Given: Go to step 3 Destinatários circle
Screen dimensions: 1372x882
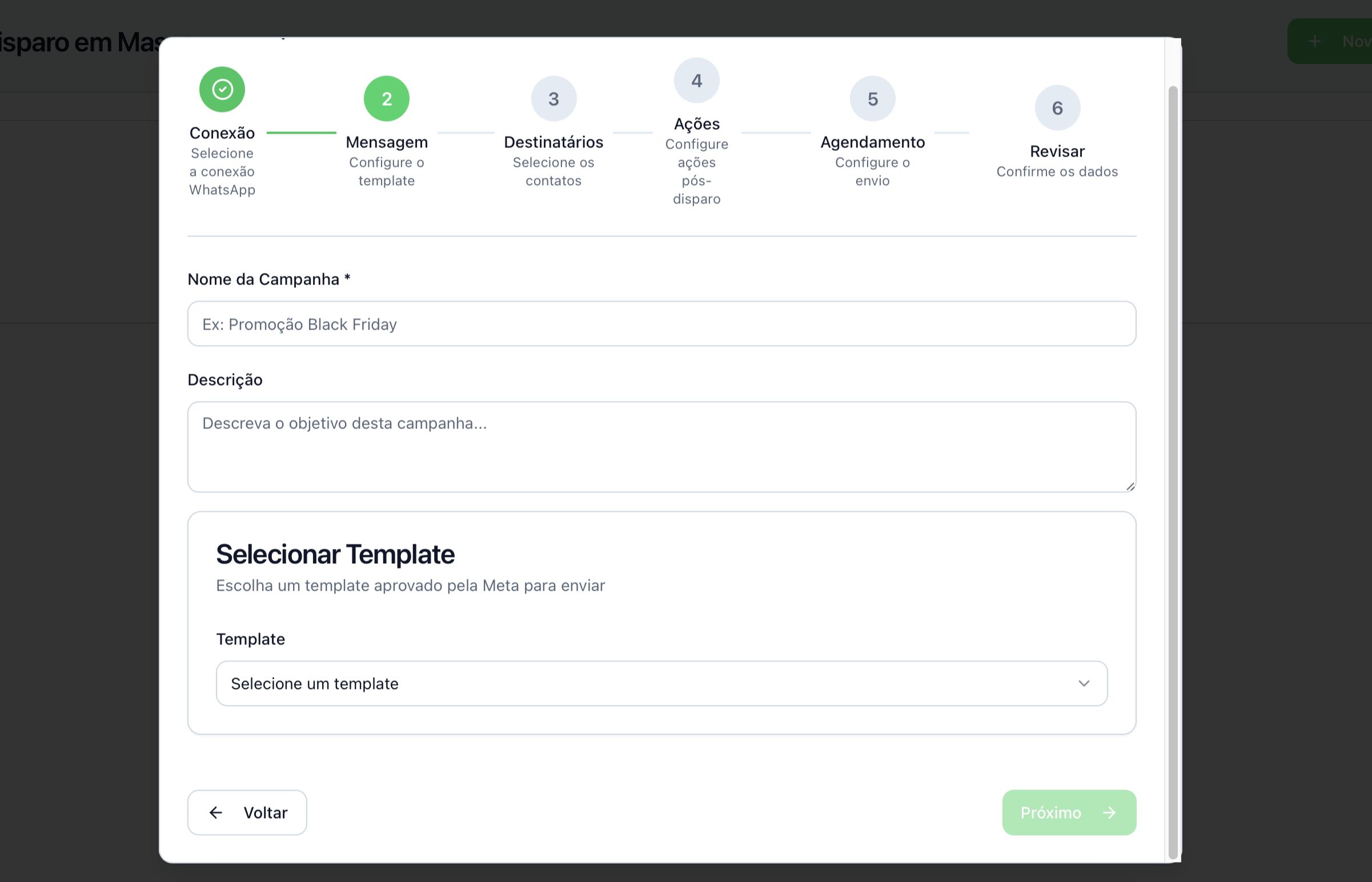Looking at the screenshot, I should [553, 98].
